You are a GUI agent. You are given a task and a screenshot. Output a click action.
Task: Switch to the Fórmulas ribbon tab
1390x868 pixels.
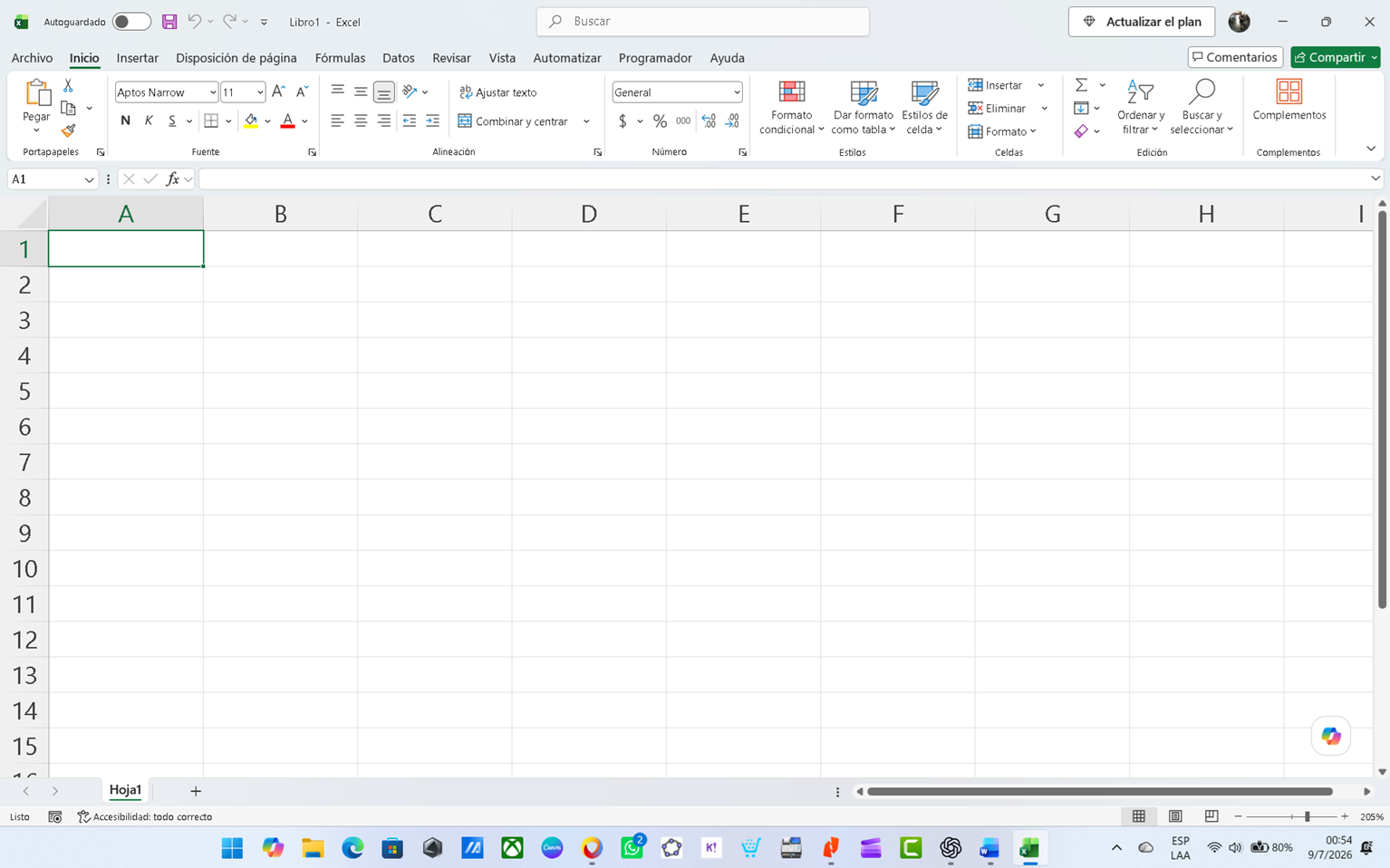(340, 58)
